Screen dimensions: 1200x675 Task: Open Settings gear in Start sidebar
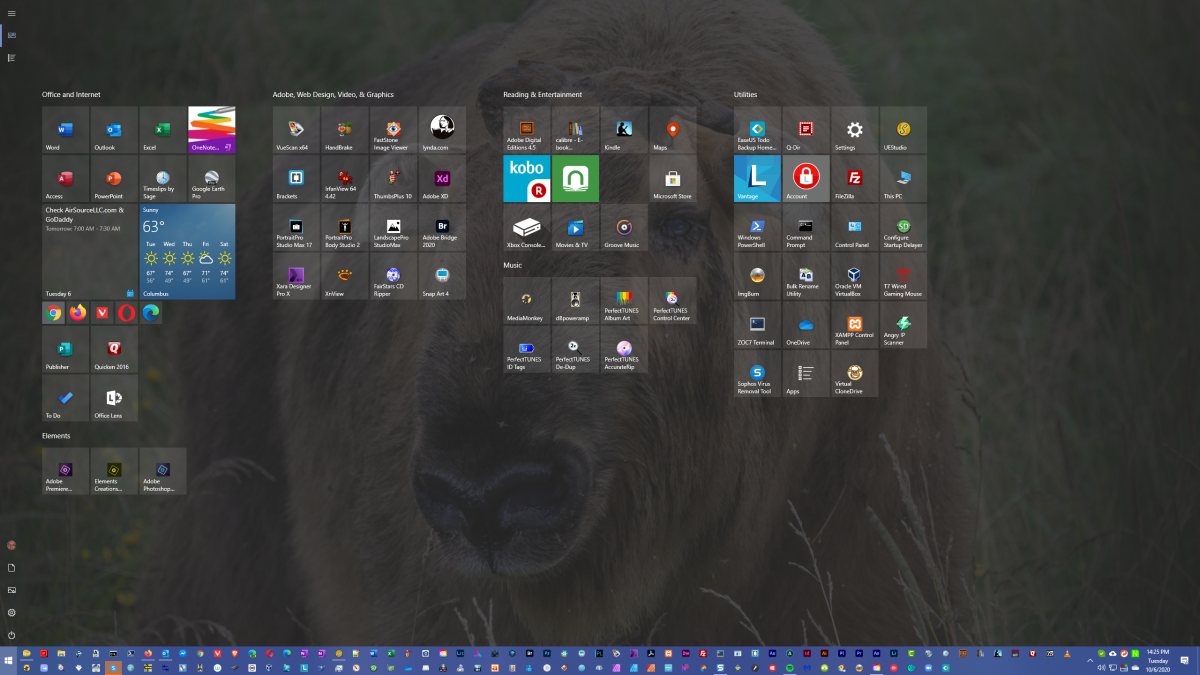pyautogui.click(x=11, y=612)
